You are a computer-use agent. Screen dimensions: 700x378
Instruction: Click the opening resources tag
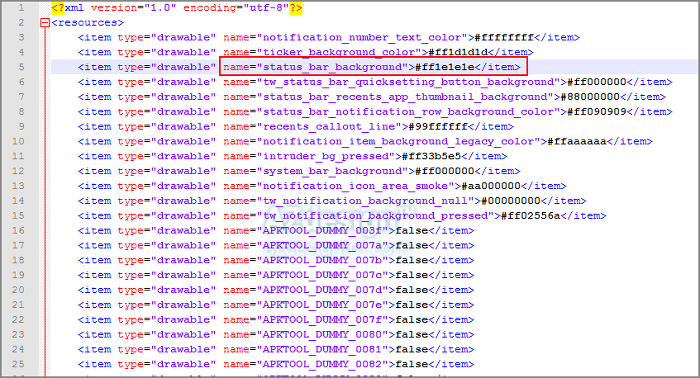[88, 23]
